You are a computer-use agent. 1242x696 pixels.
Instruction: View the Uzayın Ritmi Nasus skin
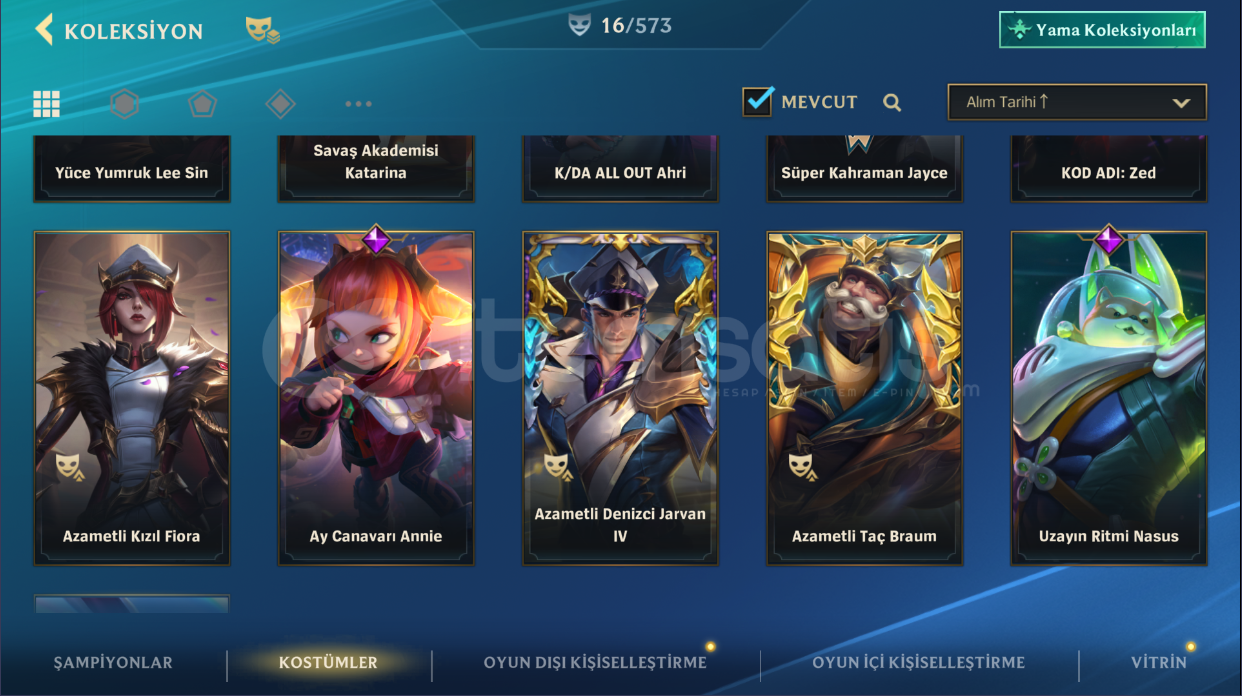pos(1109,398)
